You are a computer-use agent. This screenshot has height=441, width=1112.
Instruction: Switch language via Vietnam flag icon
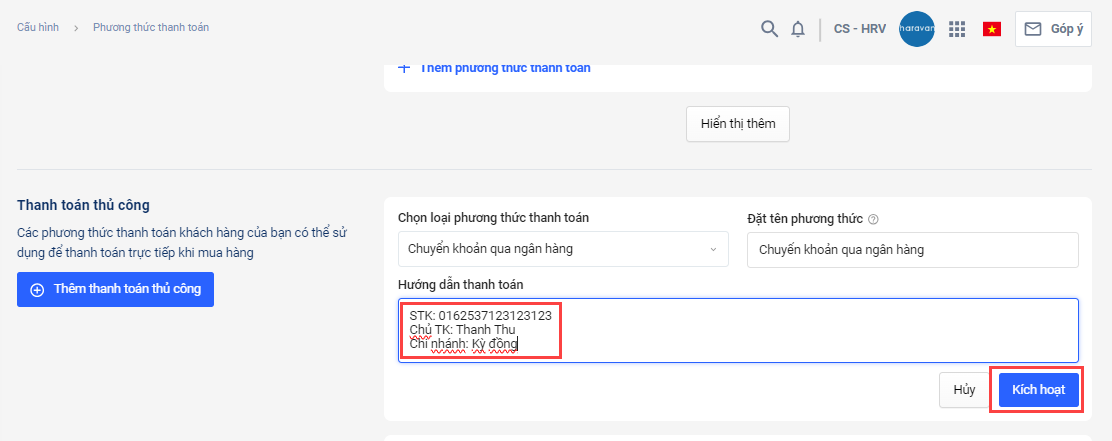pos(992,29)
